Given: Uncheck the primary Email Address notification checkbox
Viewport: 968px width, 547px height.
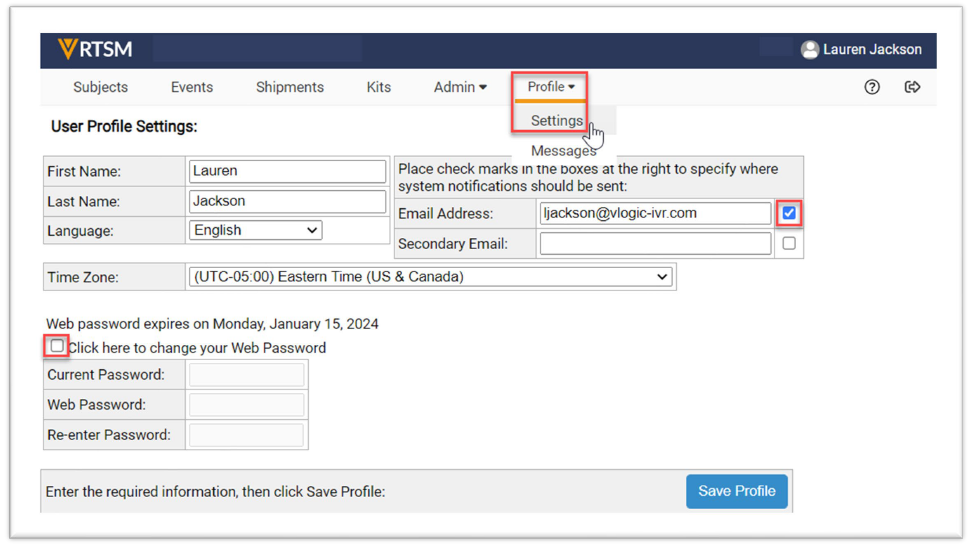Looking at the screenshot, I should tap(789, 213).
